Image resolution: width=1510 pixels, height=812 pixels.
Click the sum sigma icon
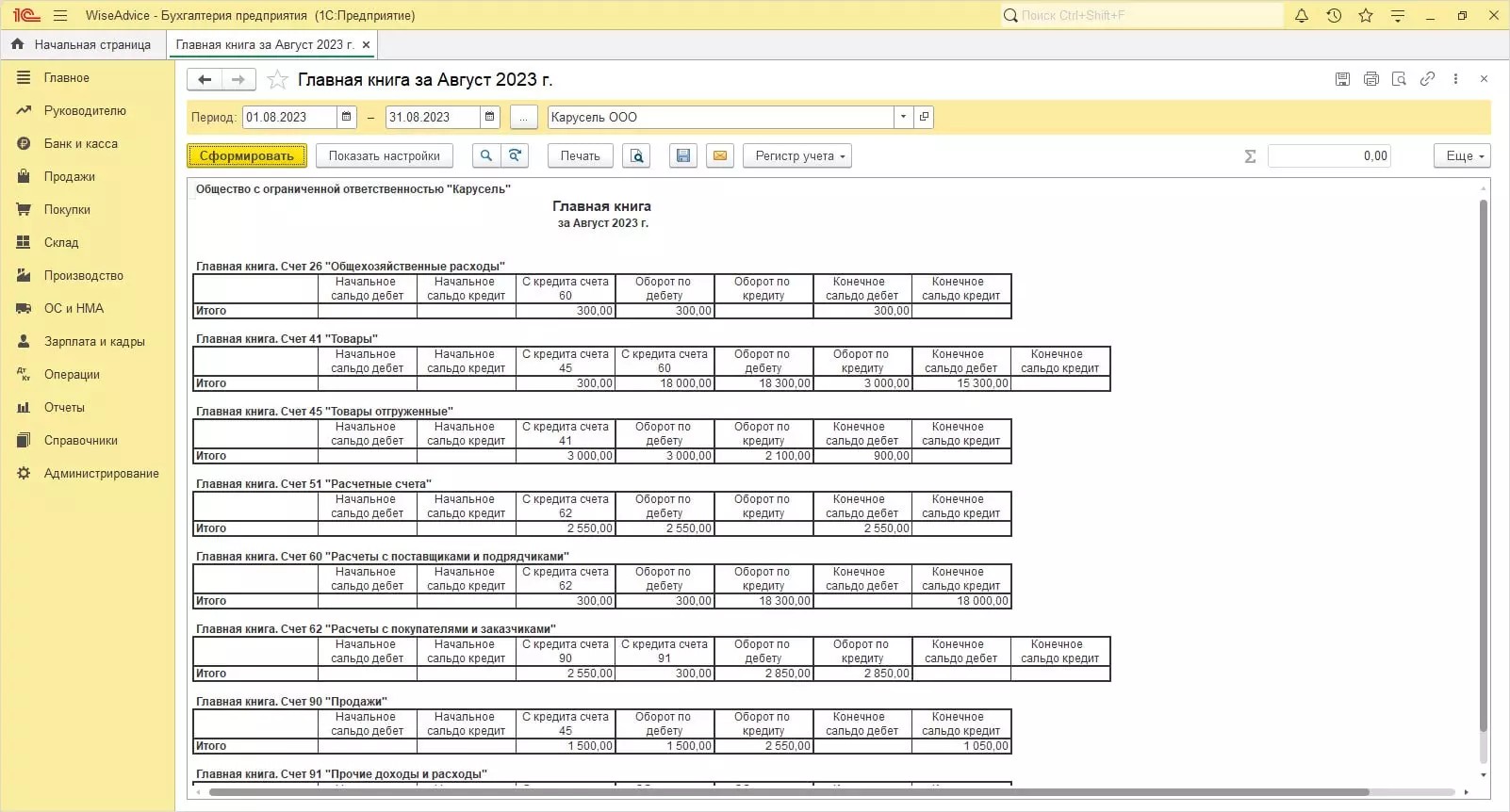pos(1250,156)
